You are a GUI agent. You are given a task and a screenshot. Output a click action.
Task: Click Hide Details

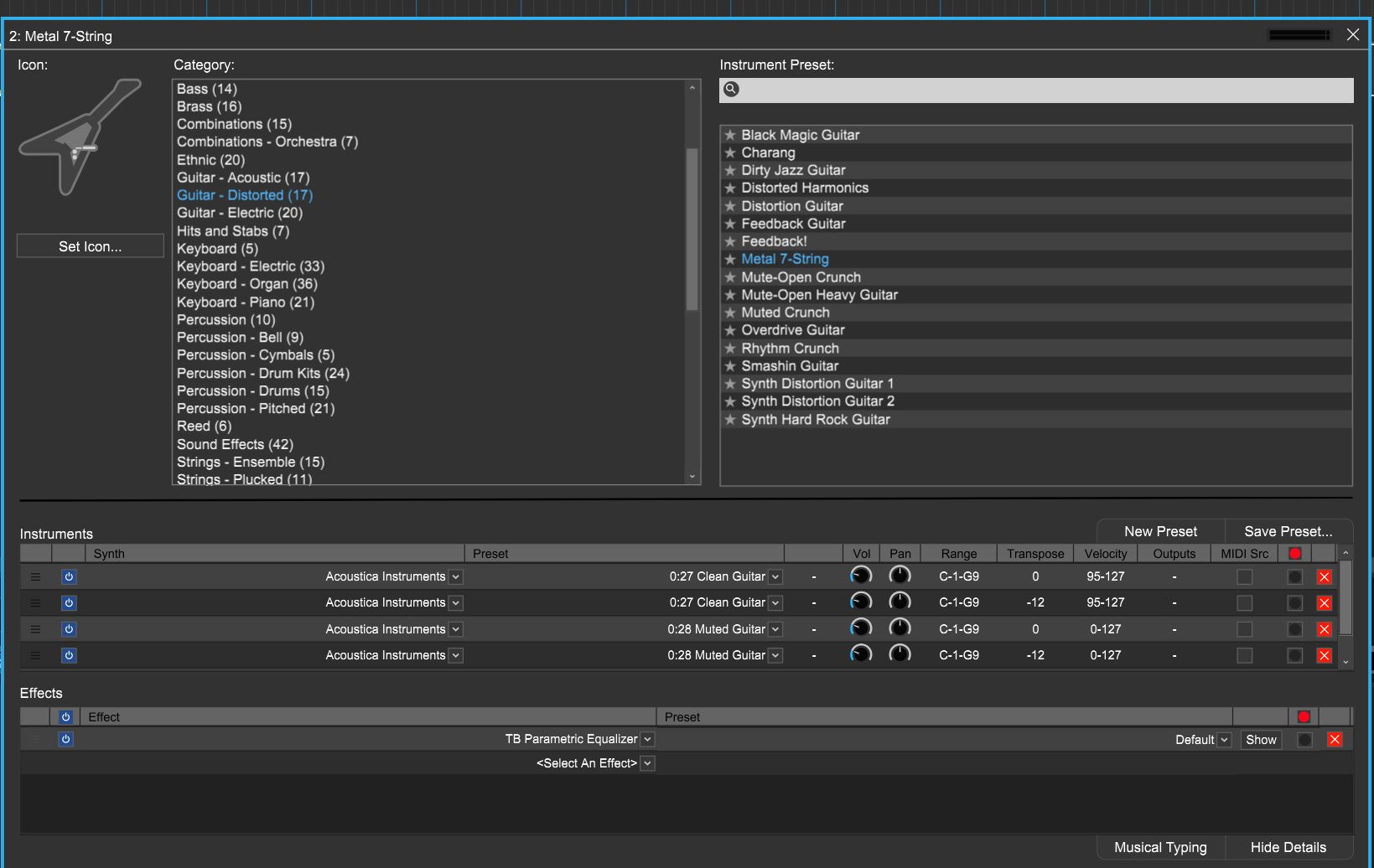(1288, 847)
